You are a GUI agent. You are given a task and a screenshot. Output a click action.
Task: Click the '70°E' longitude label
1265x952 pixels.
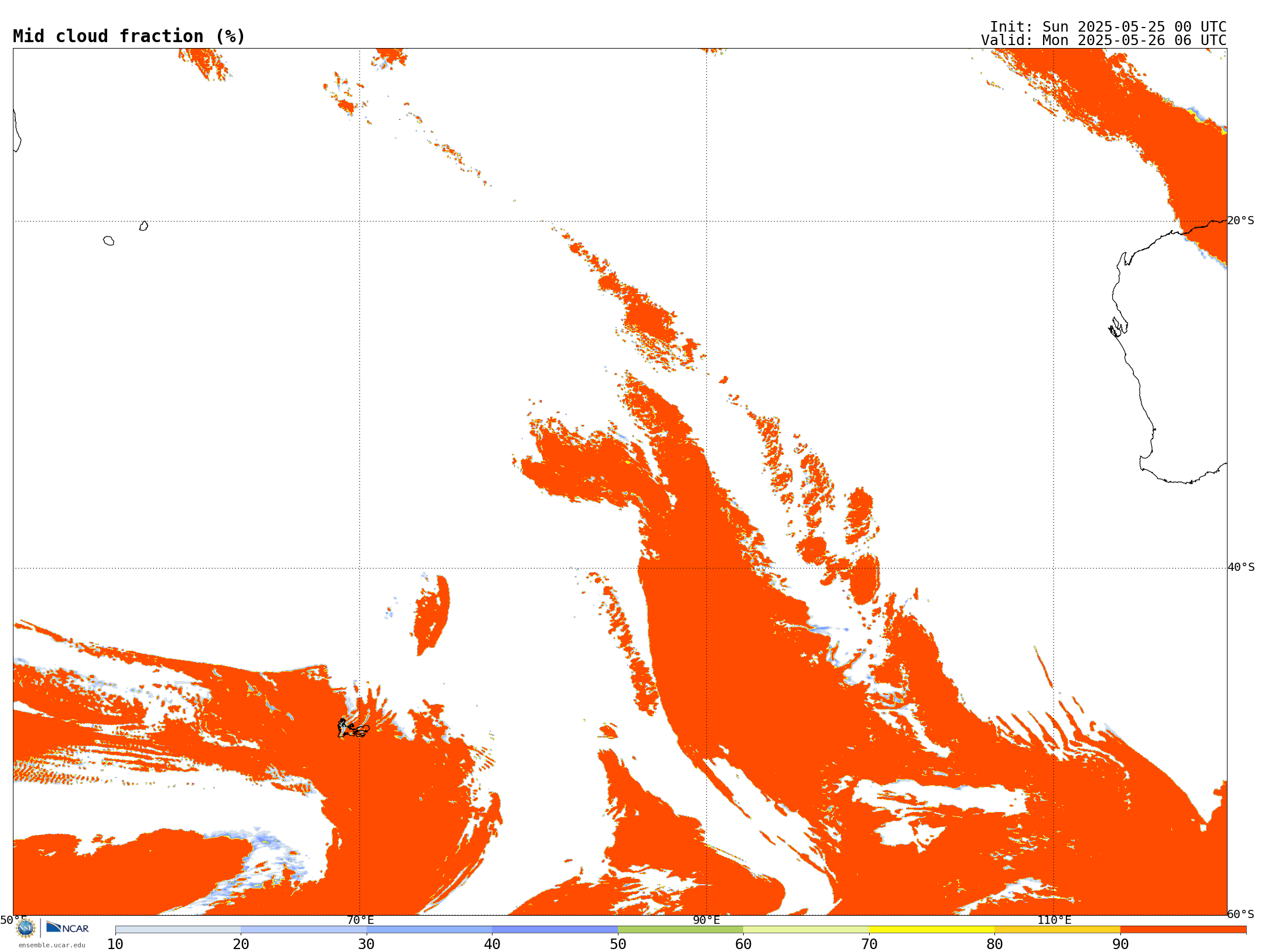pyautogui.click(x=360, y=920)
